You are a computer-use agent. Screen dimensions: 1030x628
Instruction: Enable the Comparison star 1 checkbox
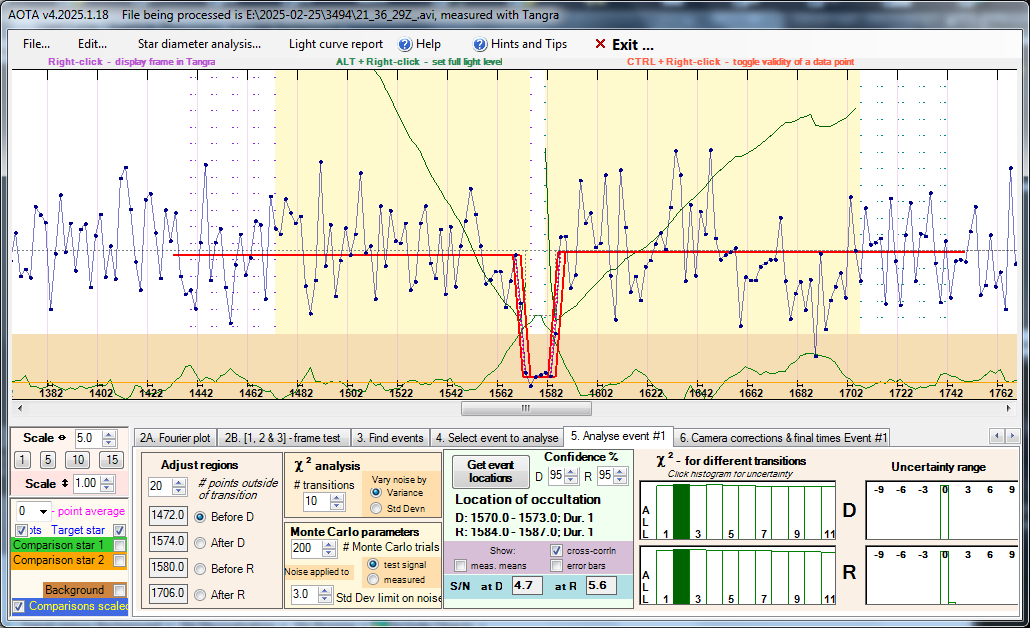[x=120, y=545]
